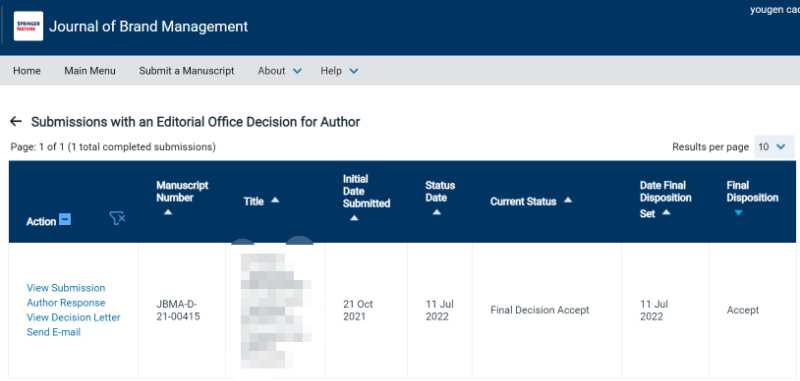
Task: Sort by Manuscript Number arrow
Action: tap(168, 212)
